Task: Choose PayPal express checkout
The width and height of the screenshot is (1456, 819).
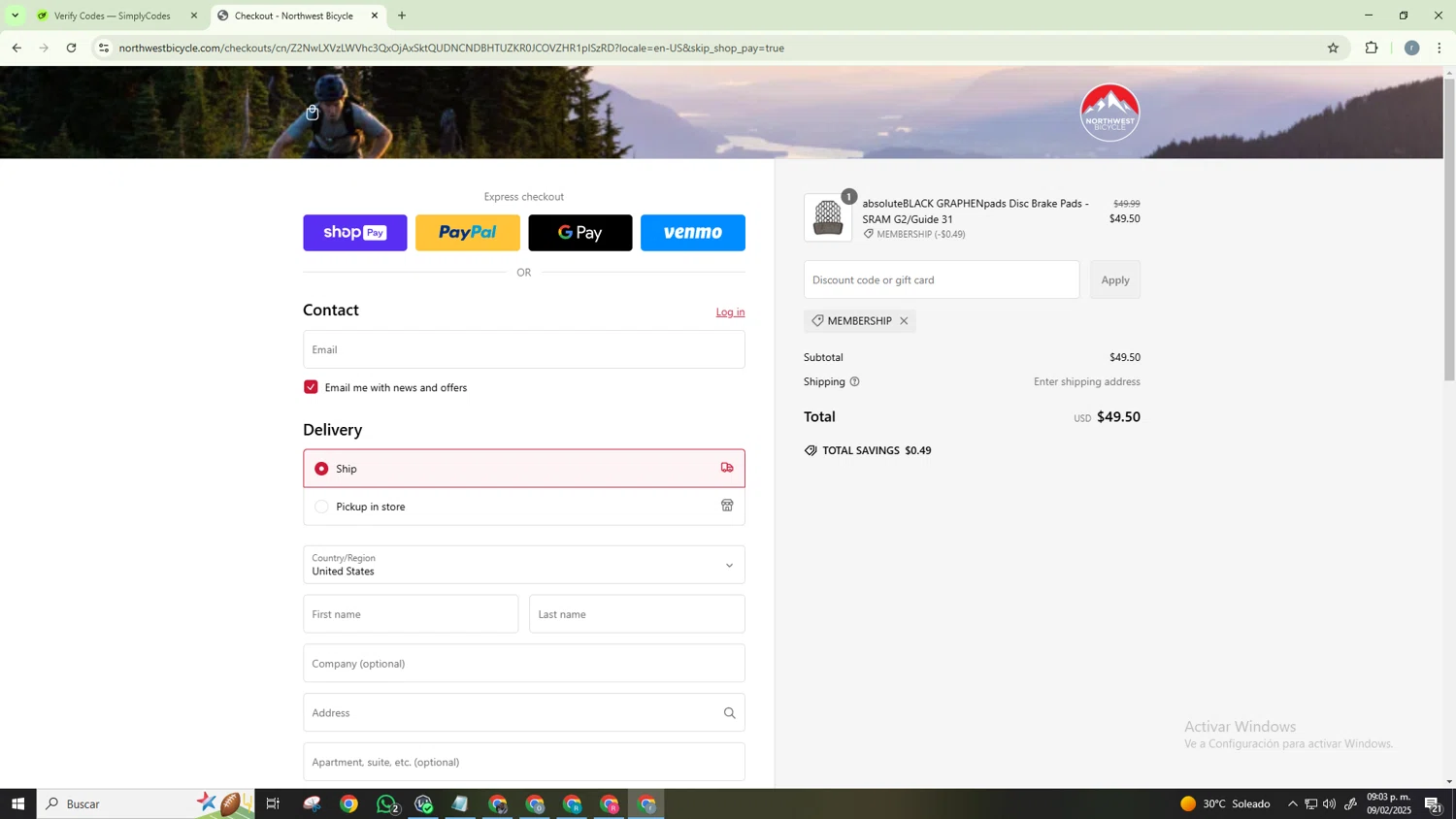Action: [x=468, y=233]
